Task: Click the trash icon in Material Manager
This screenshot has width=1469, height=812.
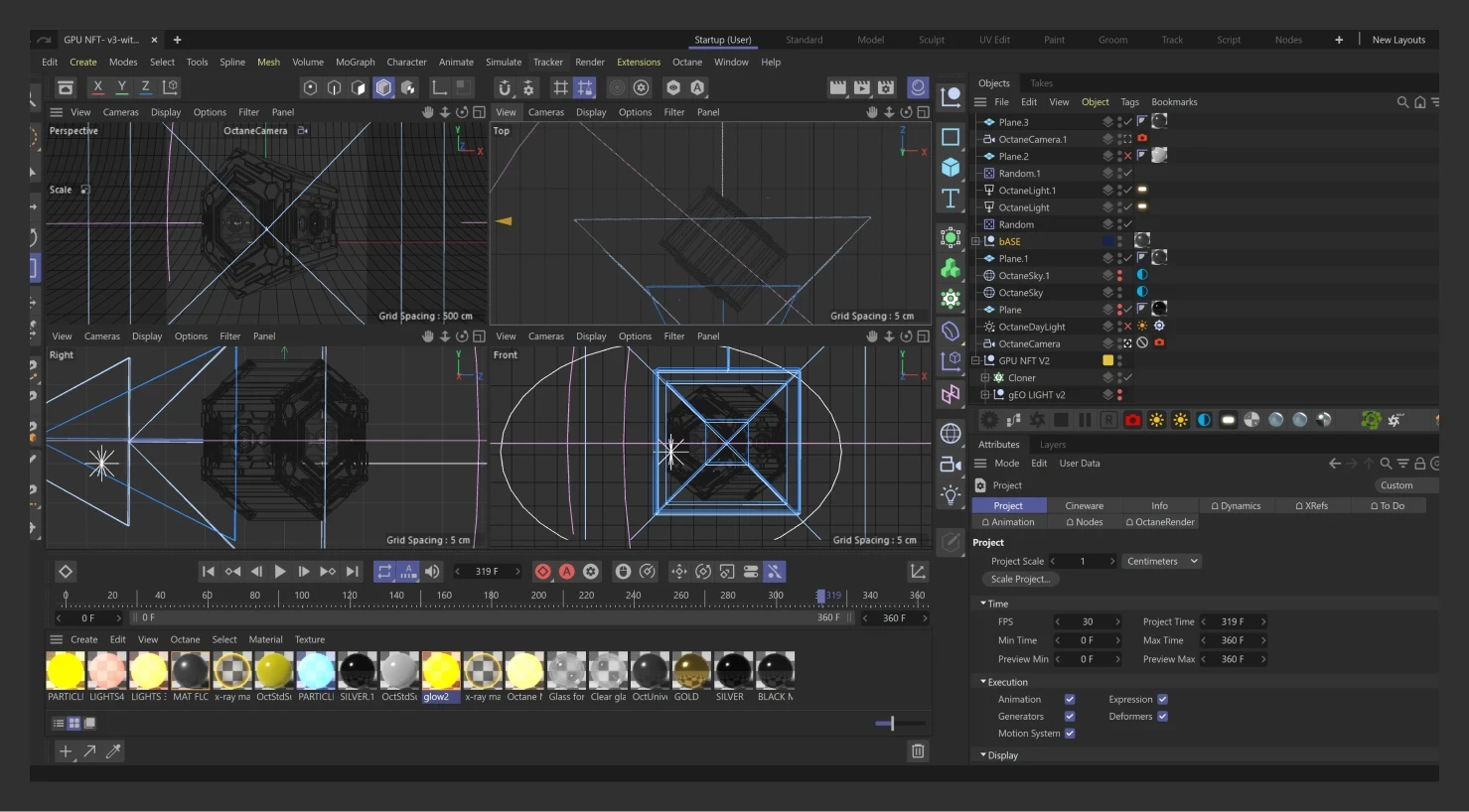Action: (x=918, y=751)
